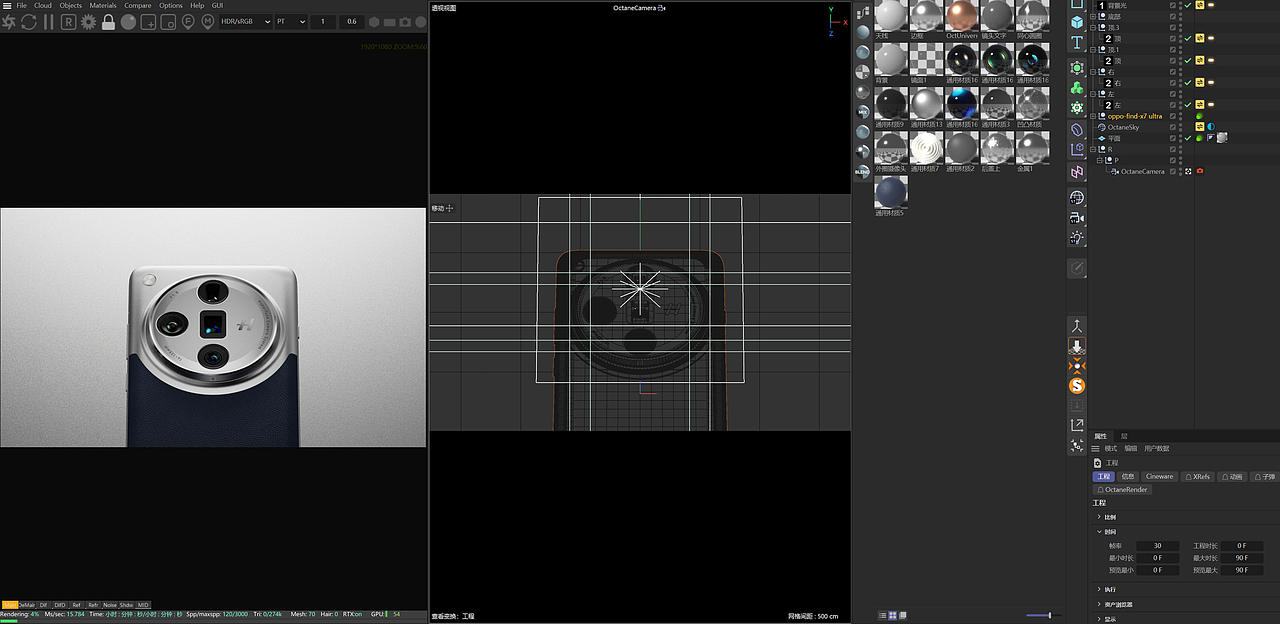Toggle visibility dots of oppo-find-x7 ultra
Screen dimensions: 1280x624
point(1180,116)
